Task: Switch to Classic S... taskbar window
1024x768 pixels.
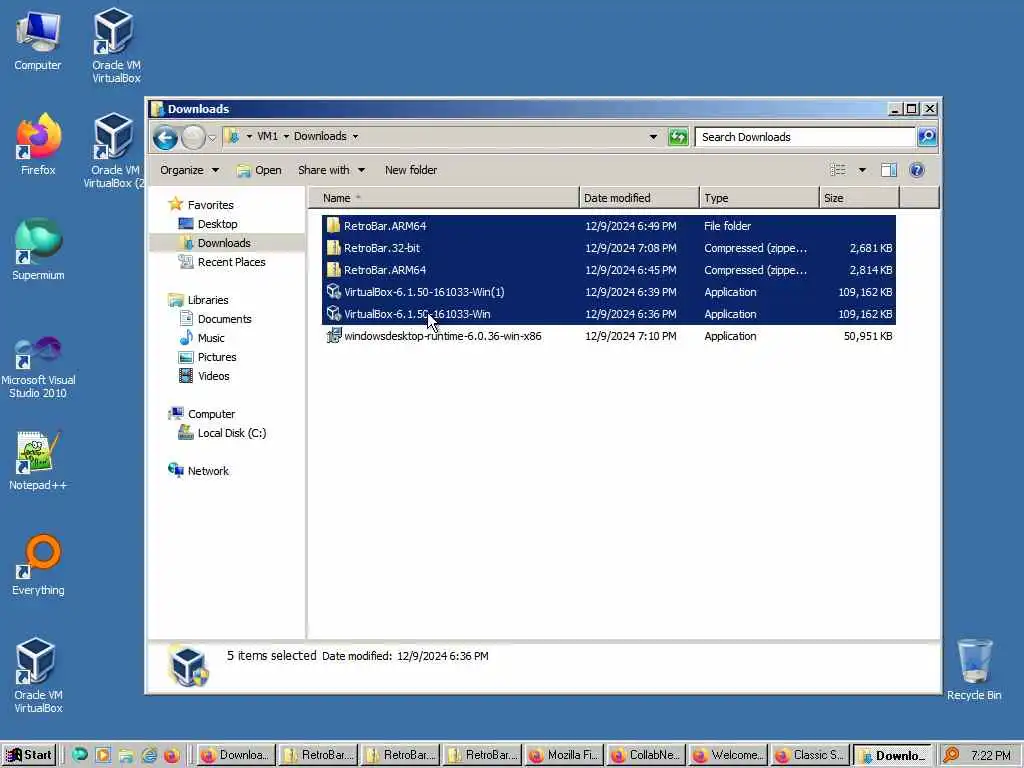Action: point(810,755)
